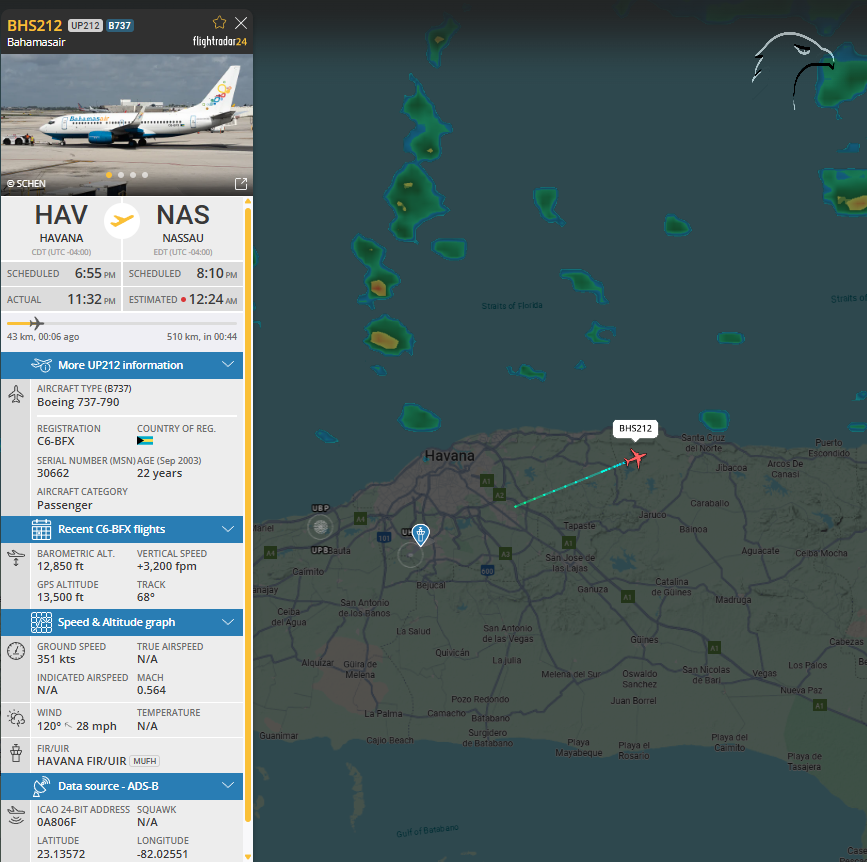Image resolution: width=867 pixels, height=862 pixels.
Task: Click the UP212 flight number badge
Action: [85, 25]
